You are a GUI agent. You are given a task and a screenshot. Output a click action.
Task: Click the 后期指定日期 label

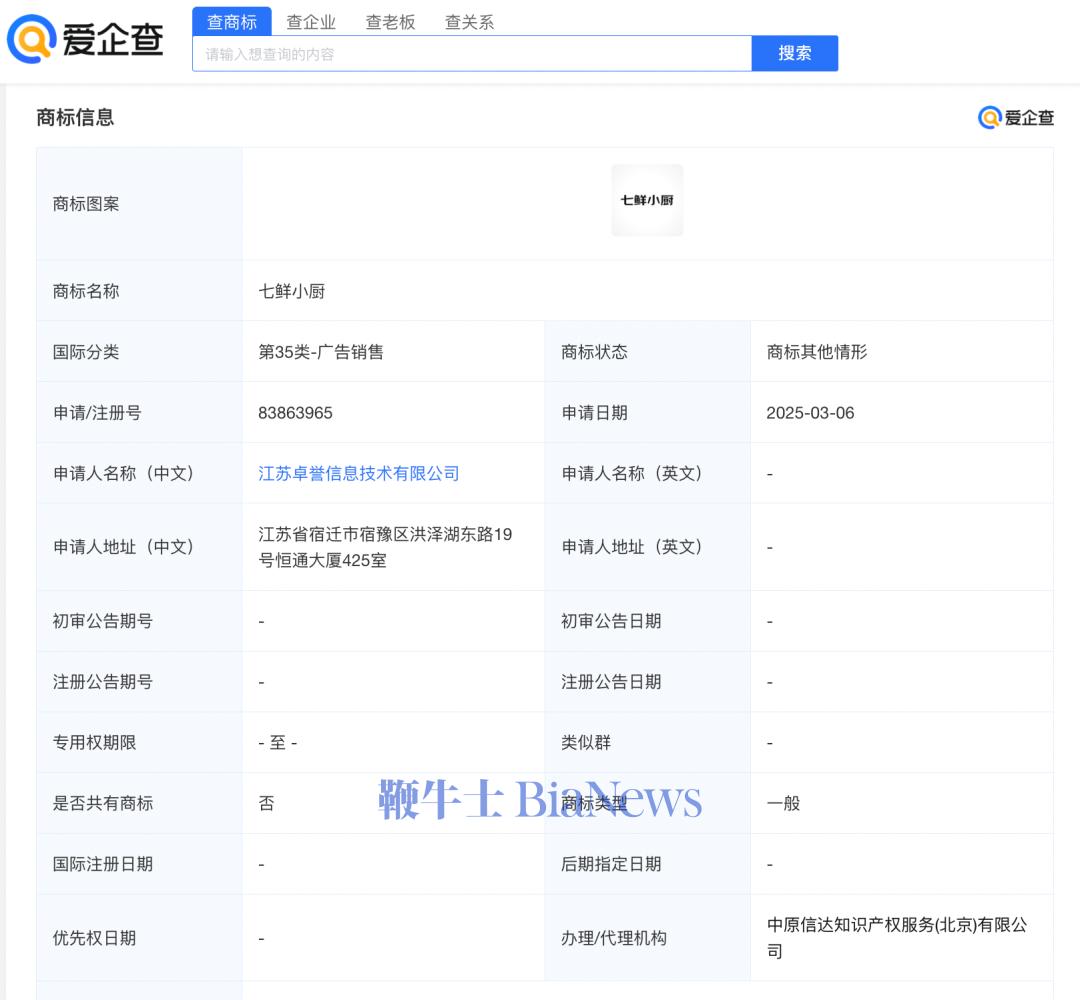point(611,864)
